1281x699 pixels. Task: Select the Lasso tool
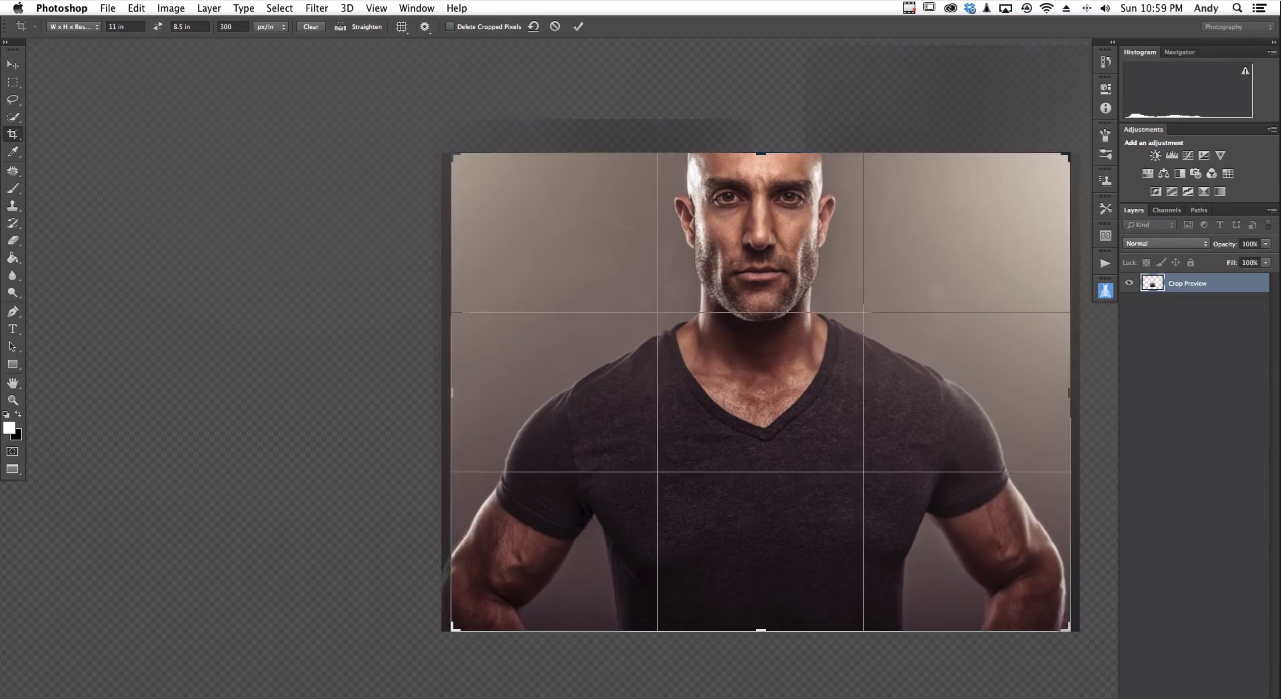[13, 100]
